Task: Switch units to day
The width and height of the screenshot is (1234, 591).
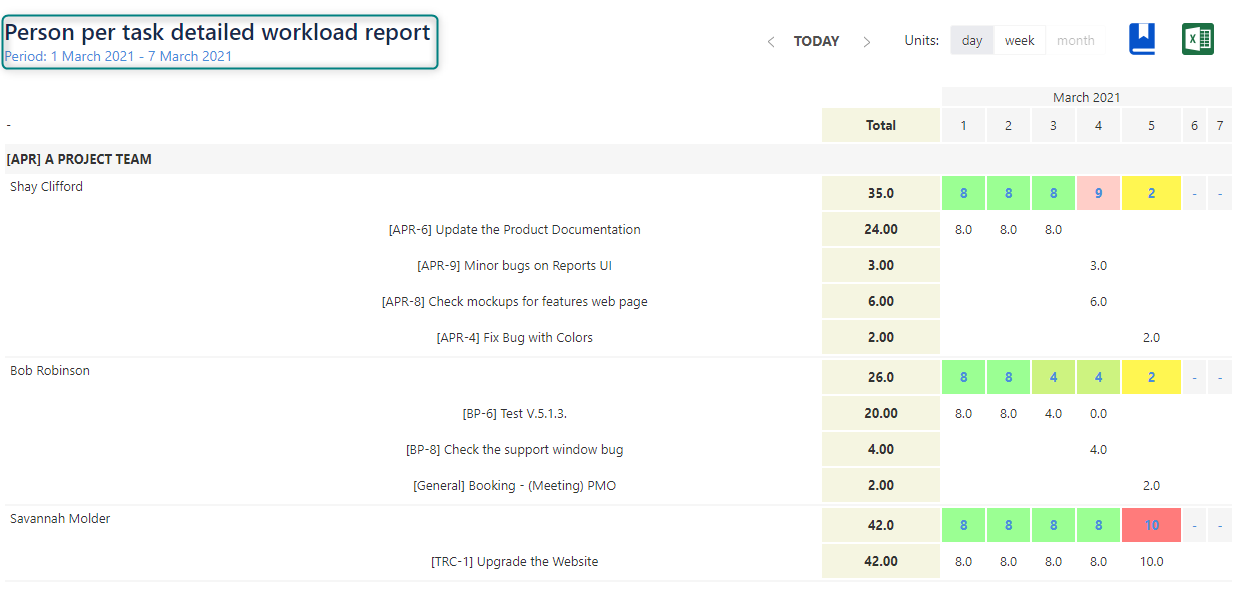Action: 971,41
